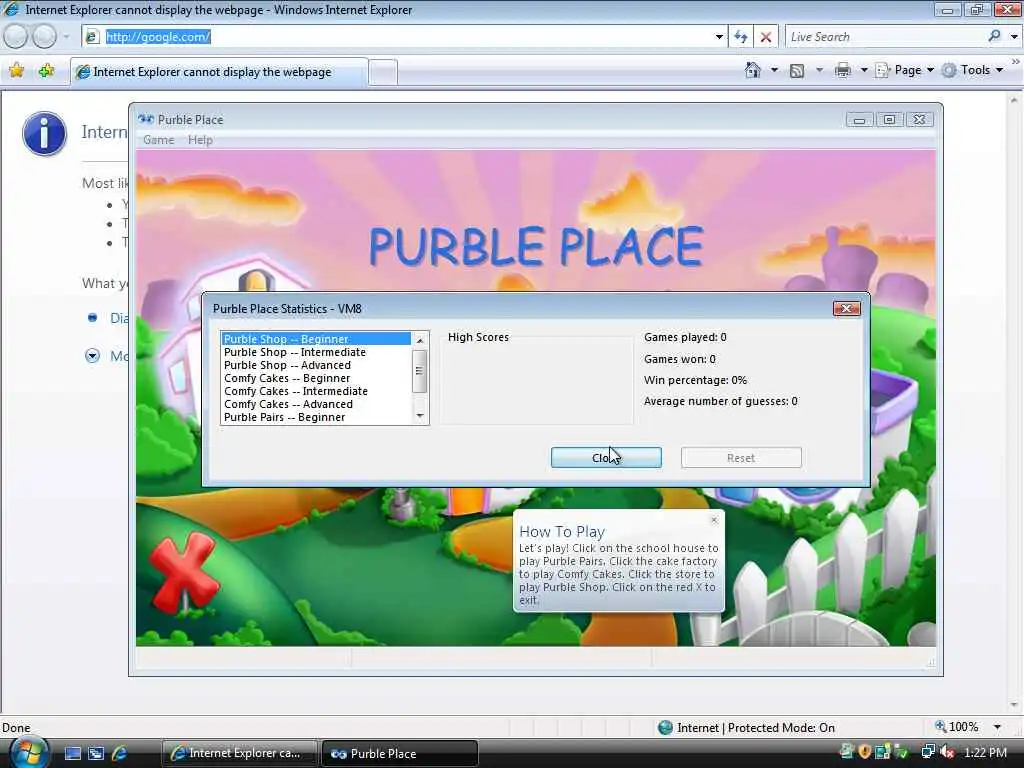Run search with the magnifier icon
This screenshot has height=768, width=1024.
click(995, 36)
